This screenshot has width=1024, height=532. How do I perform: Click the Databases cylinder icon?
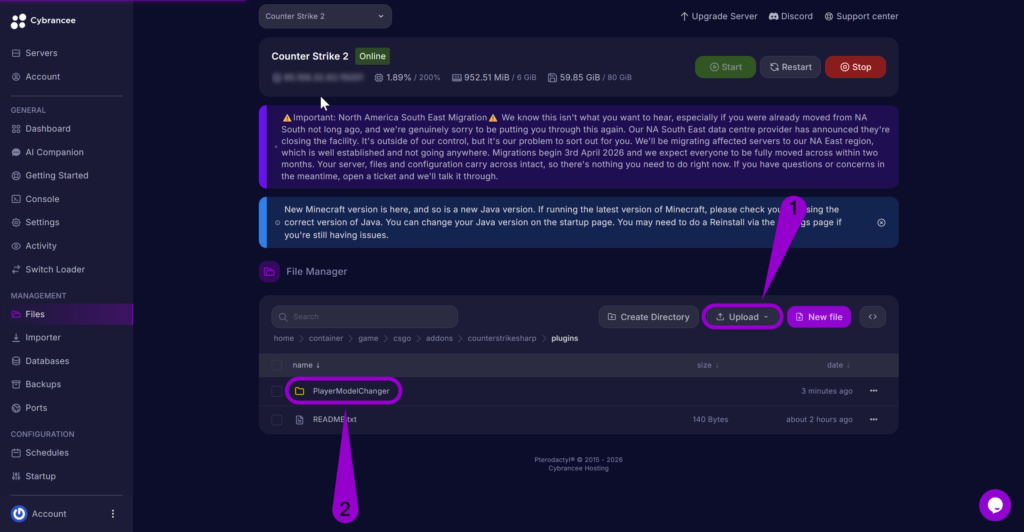click(16, 361)
